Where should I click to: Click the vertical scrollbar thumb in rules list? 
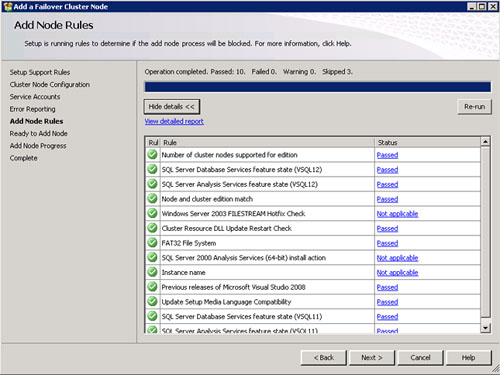(485, 232)
